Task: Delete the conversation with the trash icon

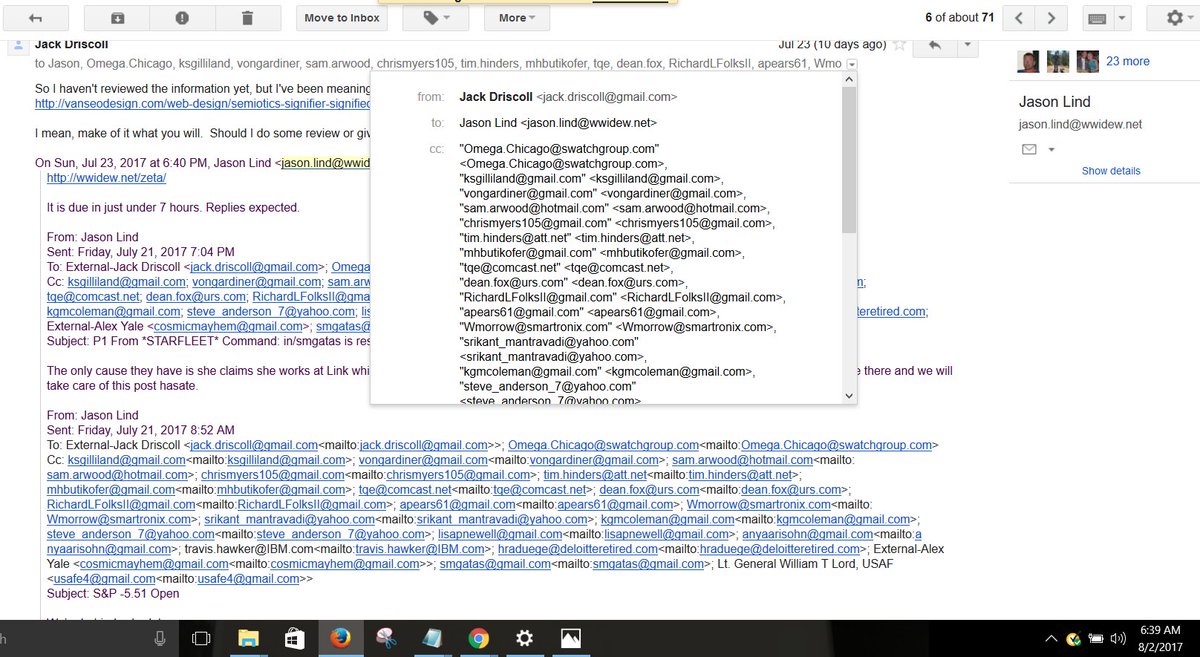Action: click(247, 18)
